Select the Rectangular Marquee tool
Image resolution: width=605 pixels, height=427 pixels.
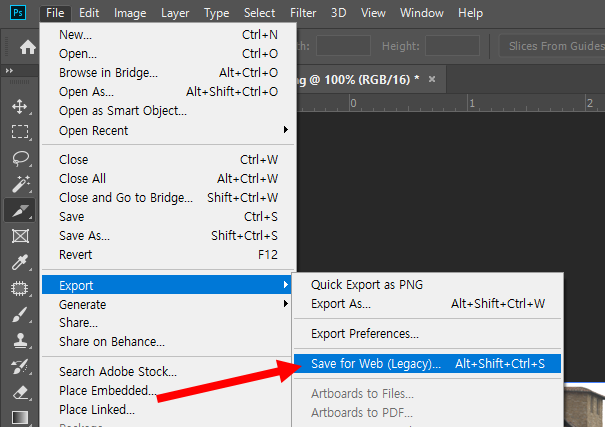(x=20, y=132)
